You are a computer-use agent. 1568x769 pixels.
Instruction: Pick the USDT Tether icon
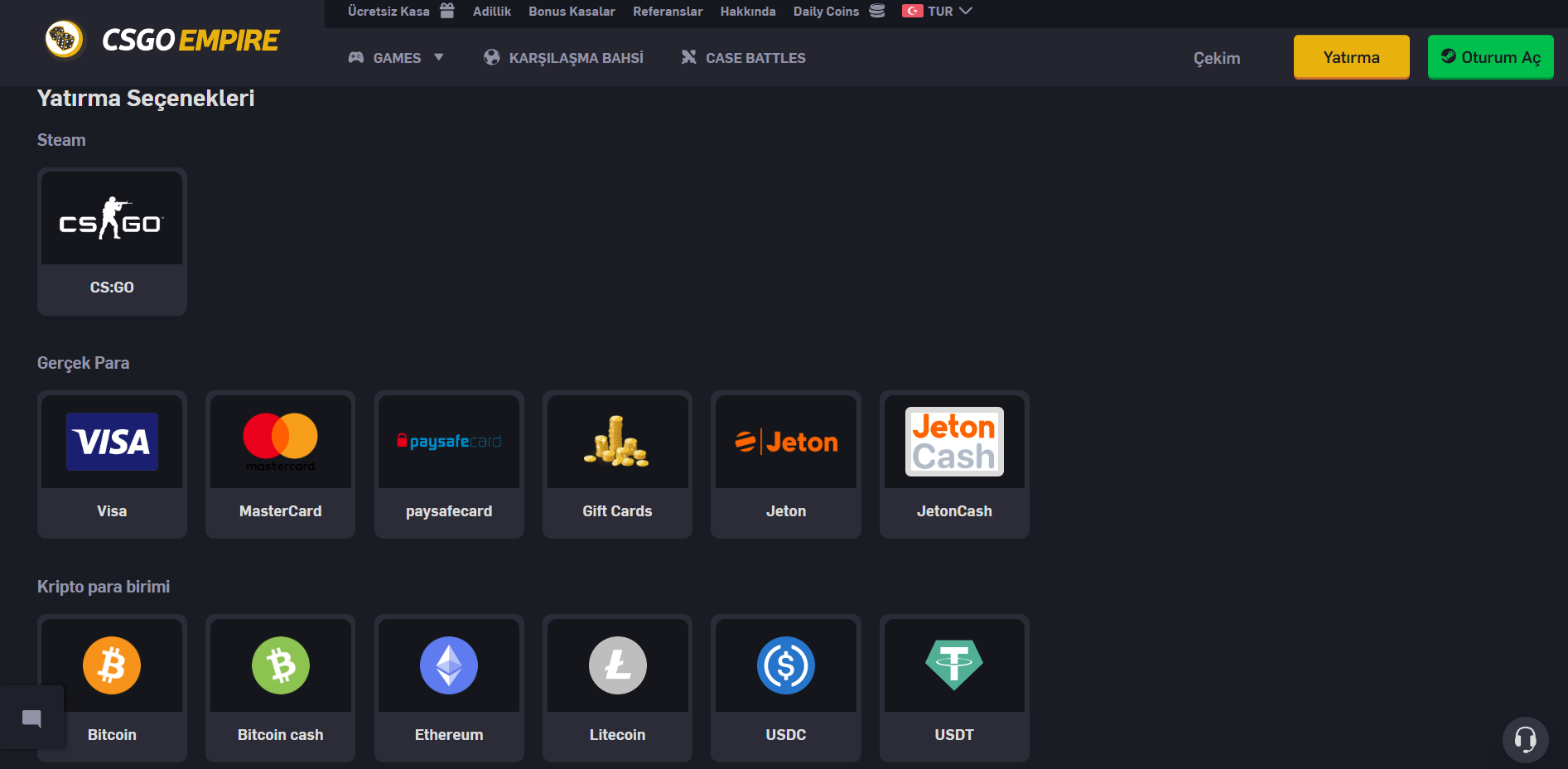953,666
